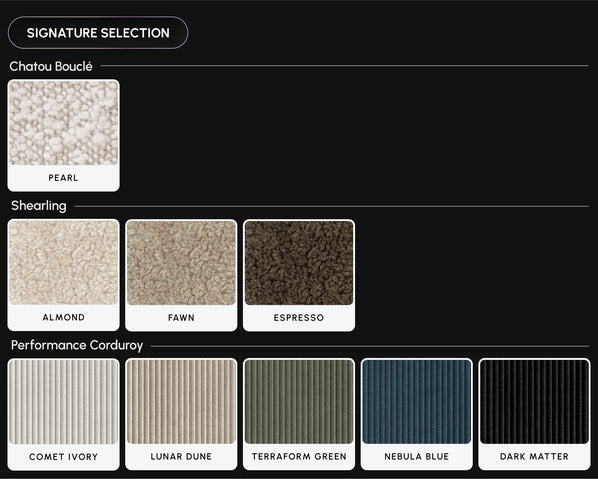
Task: Choose the Nebula Blue corduroy swatch
Action: click(416, 415)
